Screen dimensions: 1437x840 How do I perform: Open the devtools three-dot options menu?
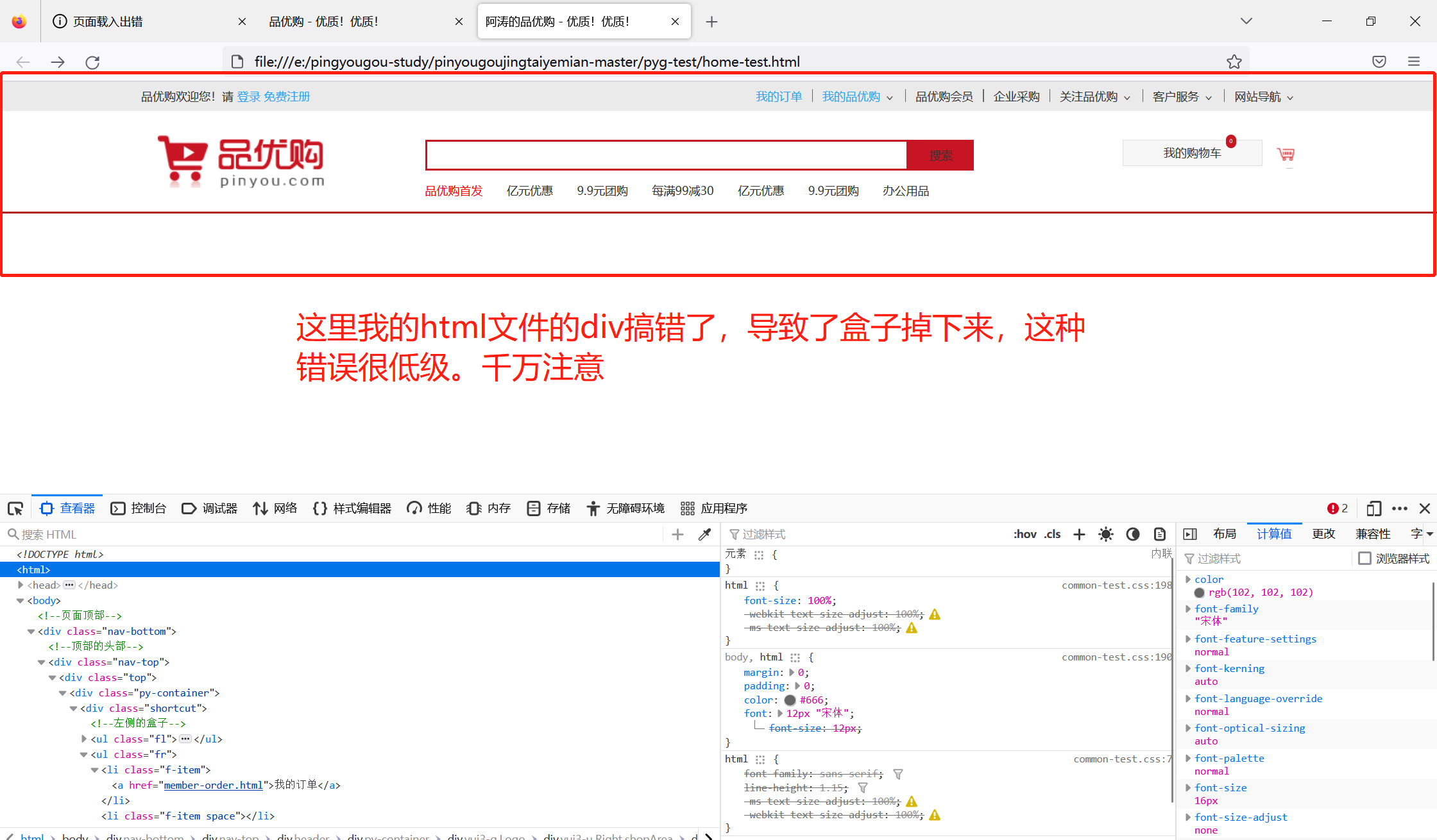point(1400,508)
